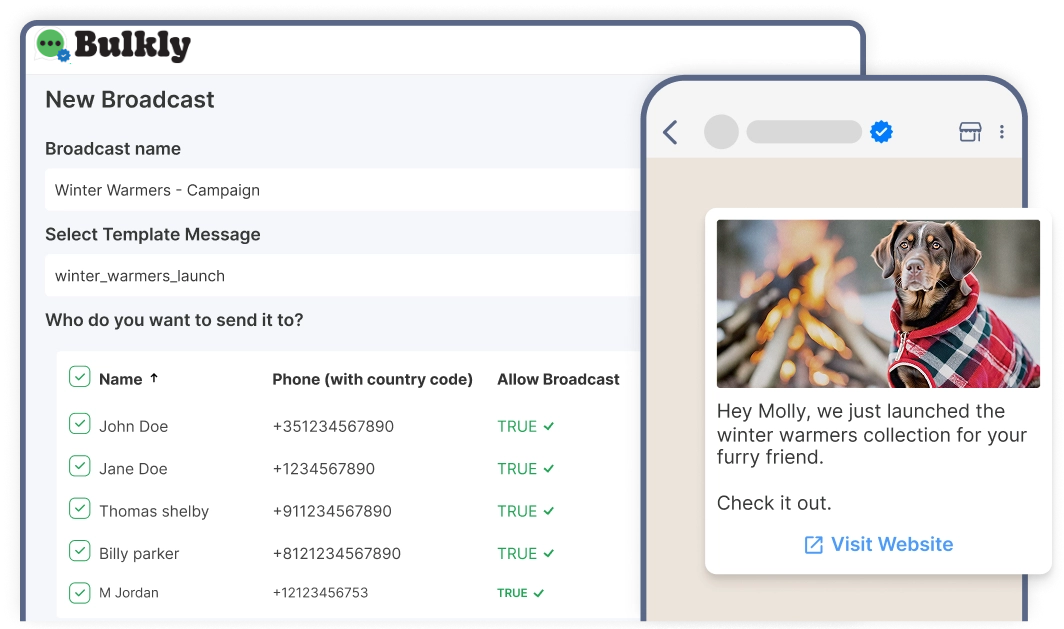Screen dimensions: 1064x629
Task: Uncheck the Thomas shelby contact checkbox
Action: pos(79,509)
